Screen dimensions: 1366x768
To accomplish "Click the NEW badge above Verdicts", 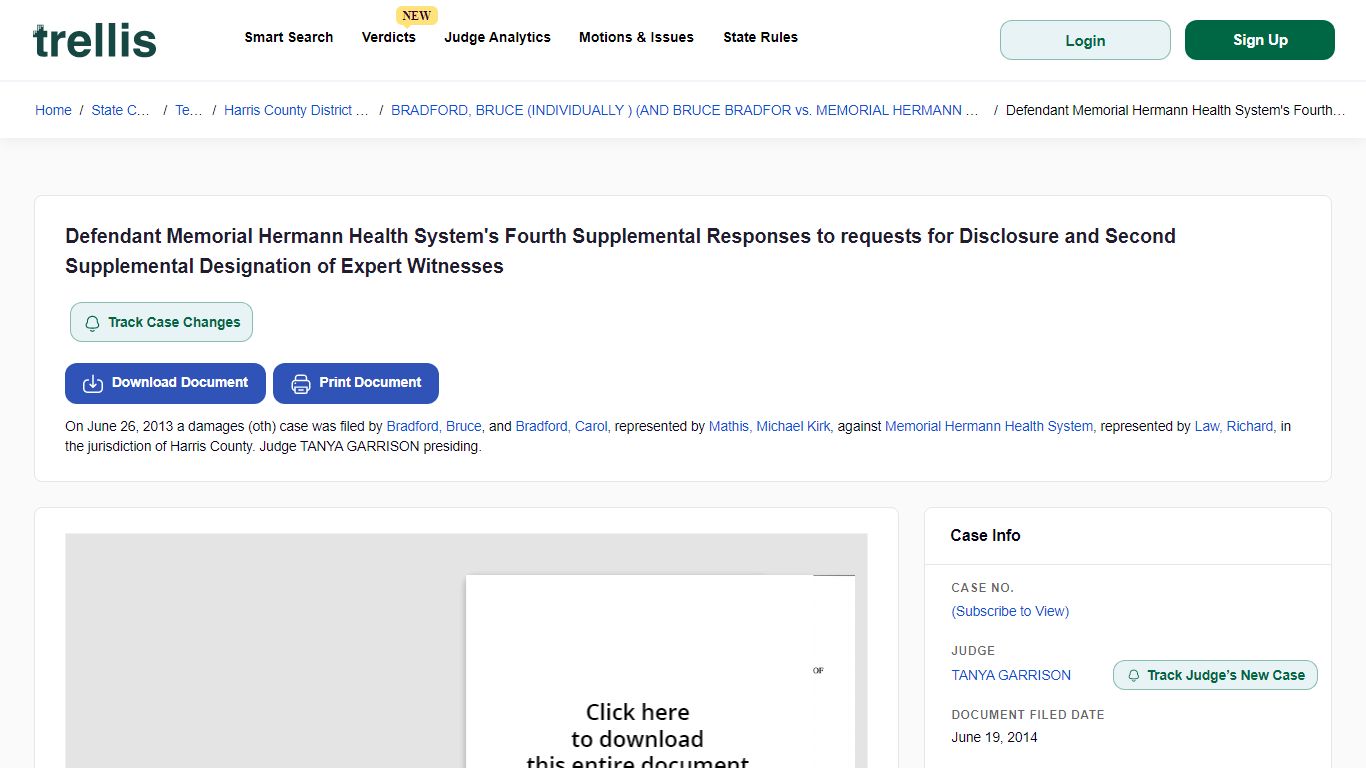I will [417, 15].
